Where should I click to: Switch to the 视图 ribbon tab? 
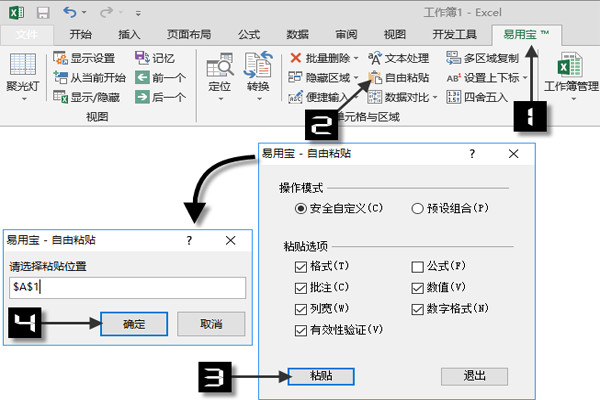[395, 34]
